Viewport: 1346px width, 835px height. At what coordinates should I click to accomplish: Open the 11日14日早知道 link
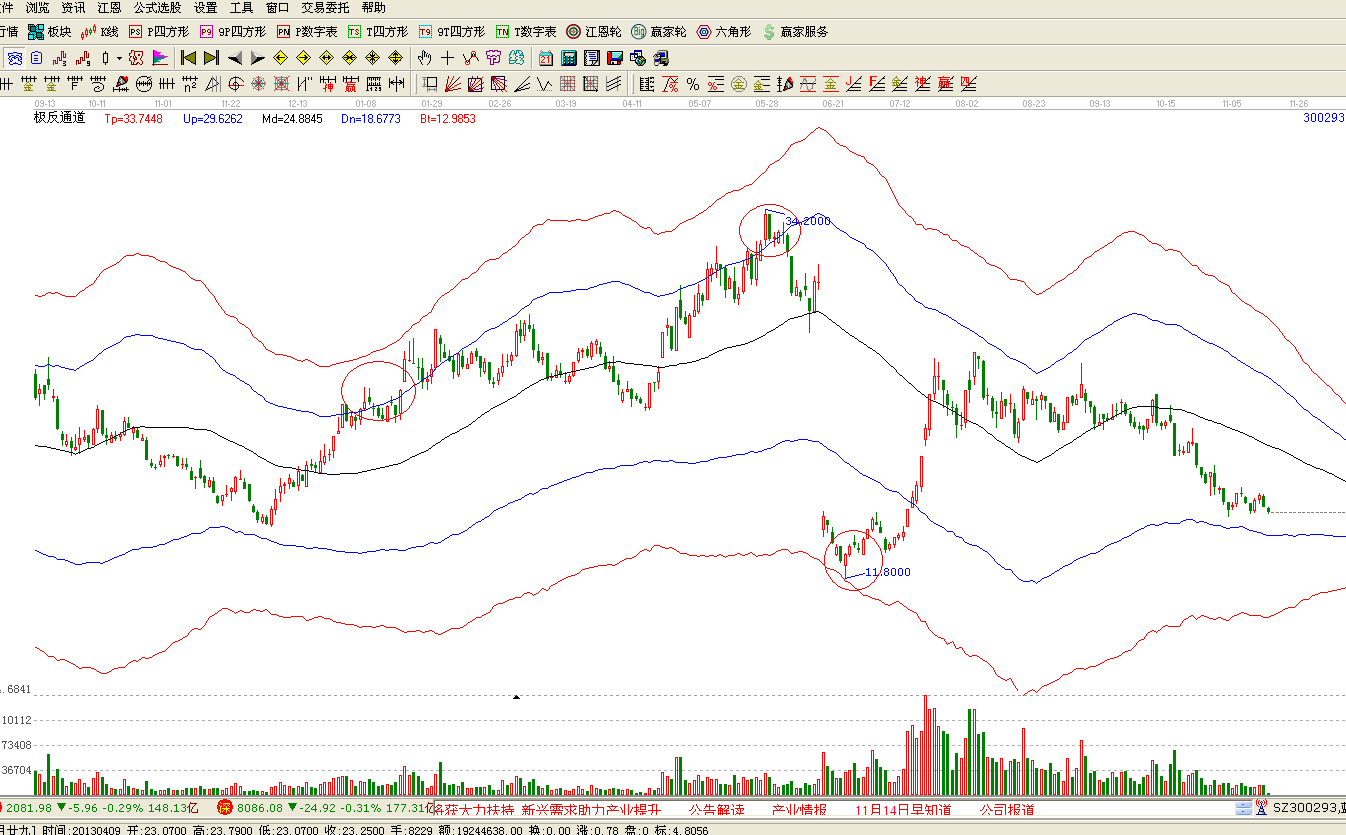coord(902,809)
